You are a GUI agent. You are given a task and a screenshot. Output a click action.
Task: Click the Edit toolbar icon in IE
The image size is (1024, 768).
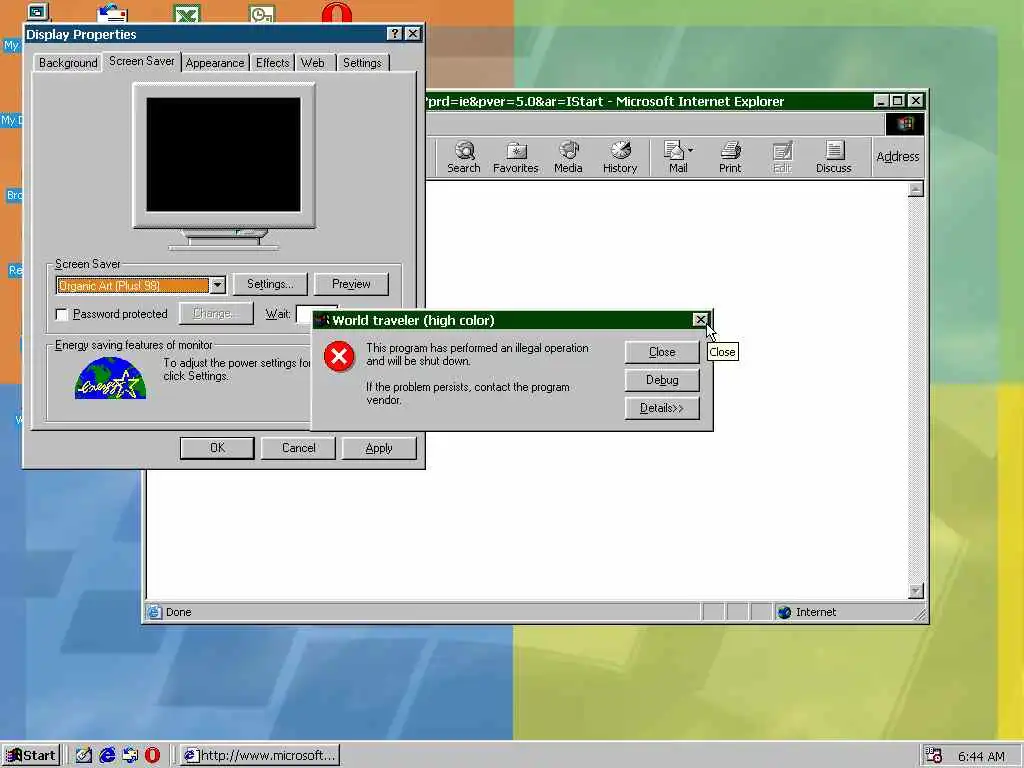(x=782, y=157)
